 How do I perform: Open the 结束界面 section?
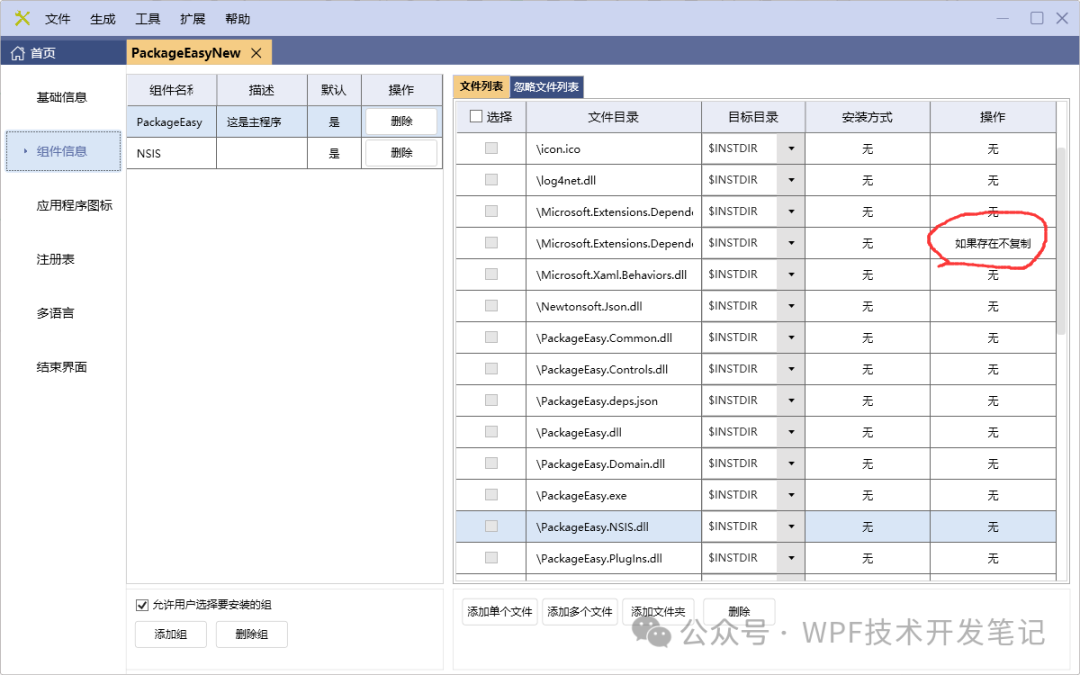(x=62, y=367)
